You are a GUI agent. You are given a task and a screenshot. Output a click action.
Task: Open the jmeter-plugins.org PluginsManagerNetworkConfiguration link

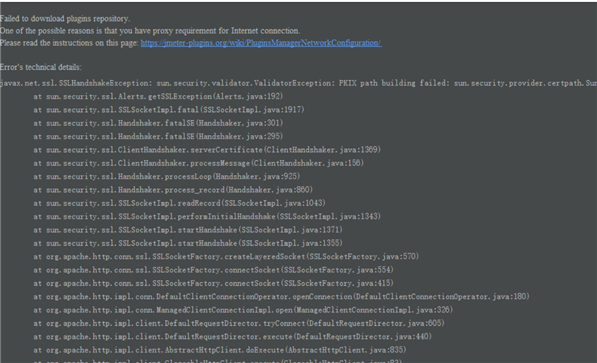coord(261,43)
